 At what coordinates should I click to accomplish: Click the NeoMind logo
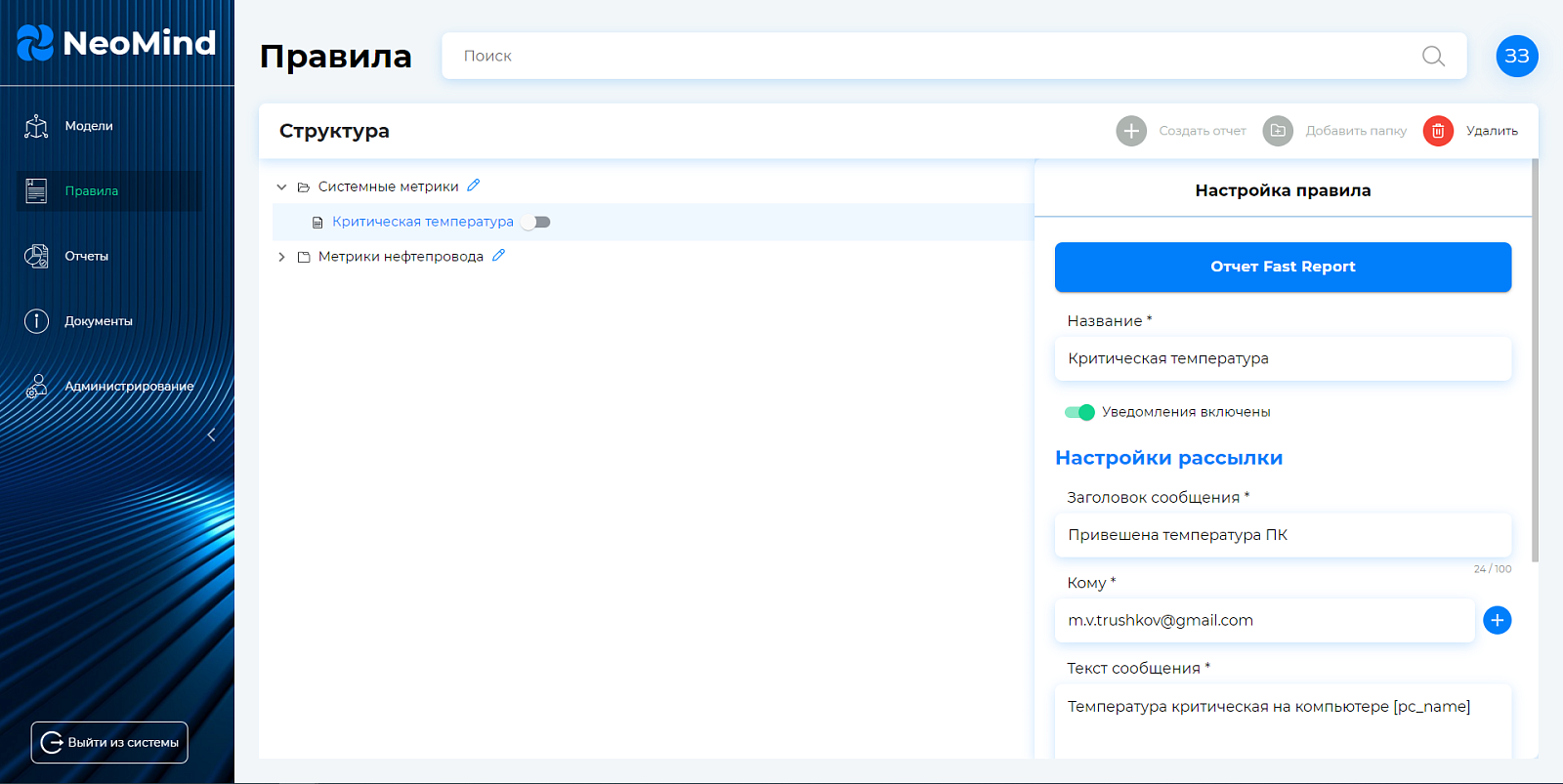tap(116, 42)
